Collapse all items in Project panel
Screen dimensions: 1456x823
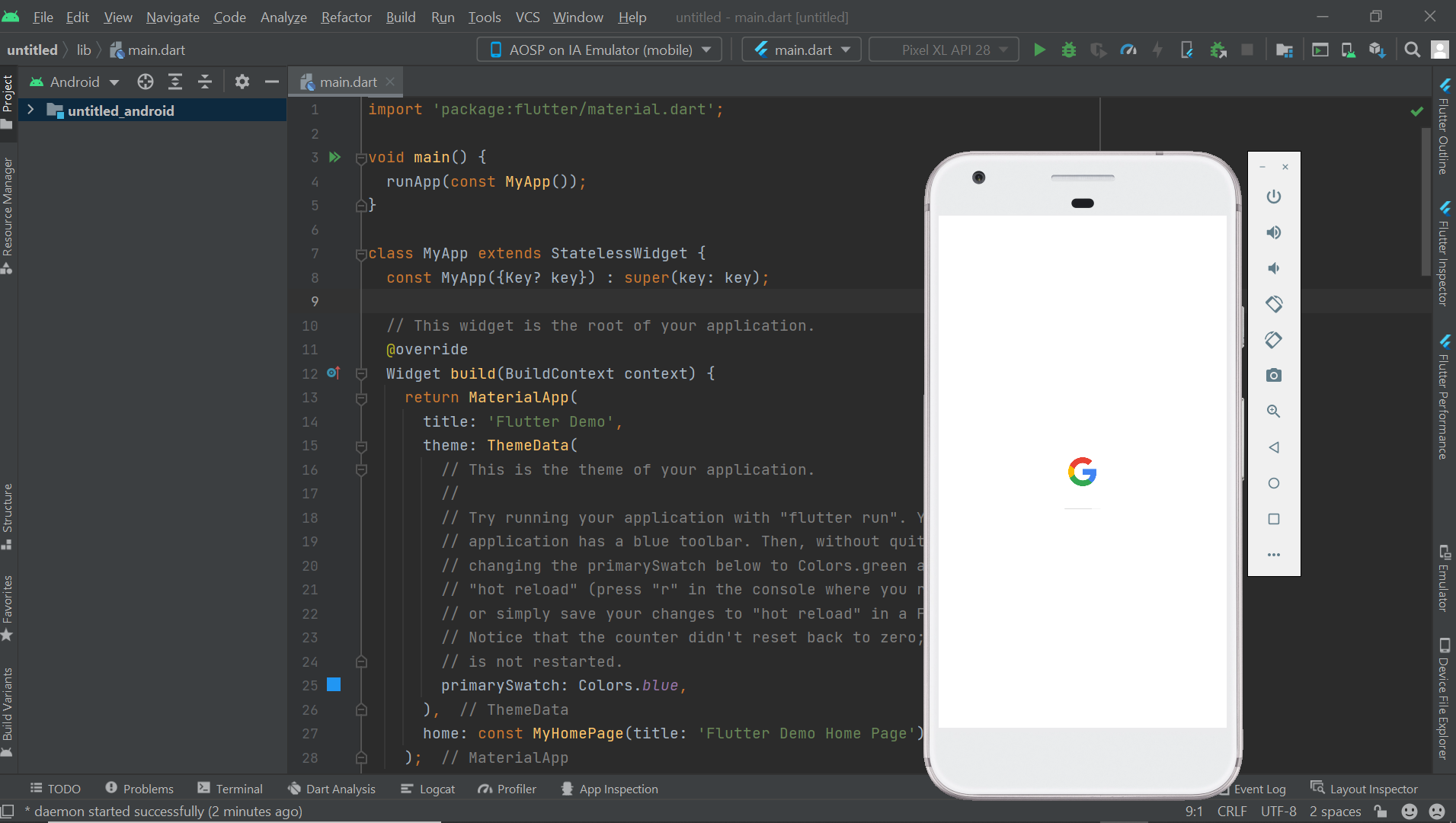click(x=205, y=82)
